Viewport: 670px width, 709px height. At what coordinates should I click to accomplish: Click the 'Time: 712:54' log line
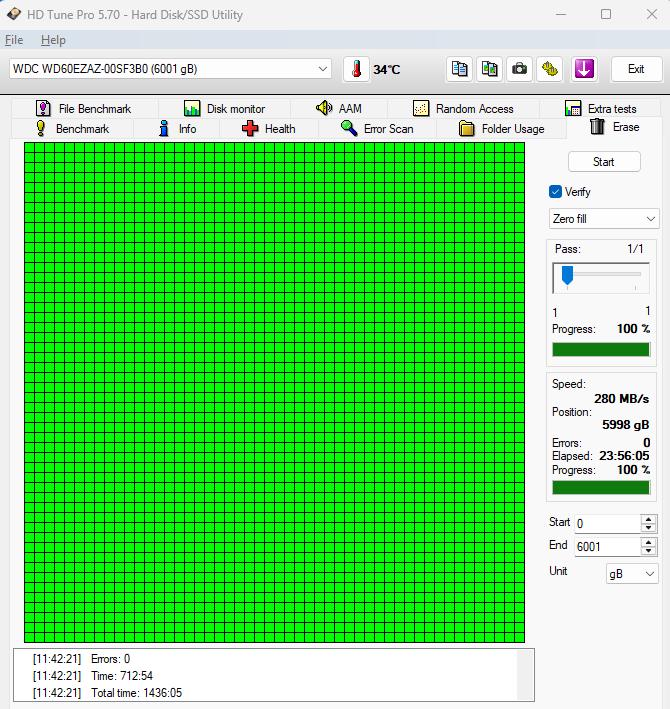coord(122,676)
